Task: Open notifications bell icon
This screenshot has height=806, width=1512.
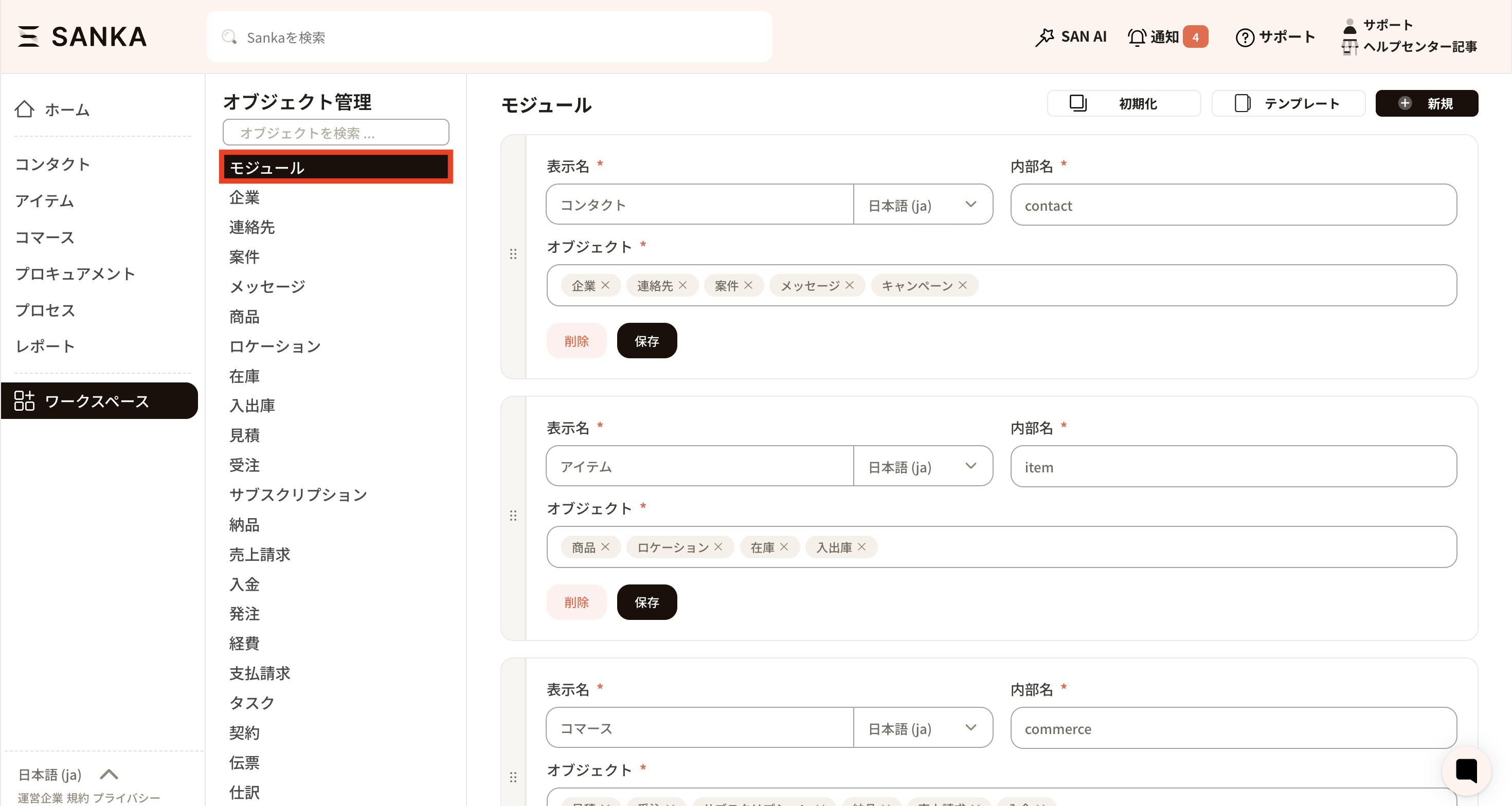Action: 1137,37
